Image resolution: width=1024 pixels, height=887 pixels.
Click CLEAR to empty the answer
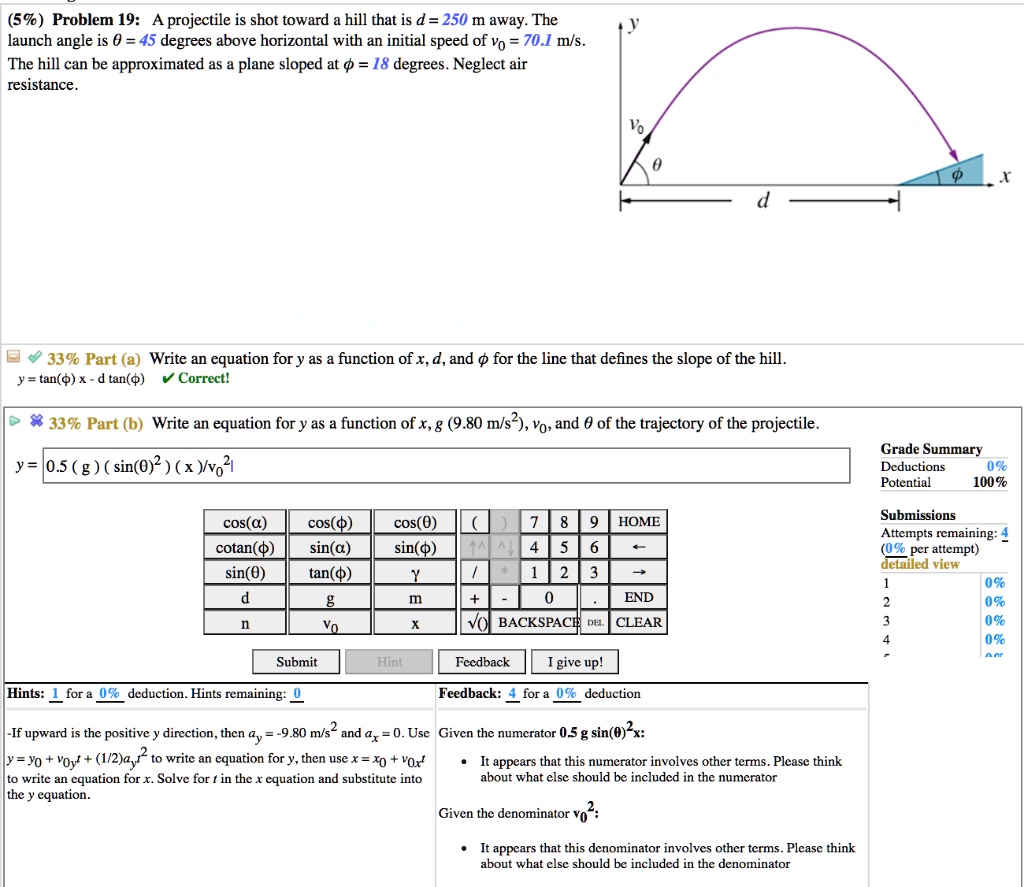point(639,623)
